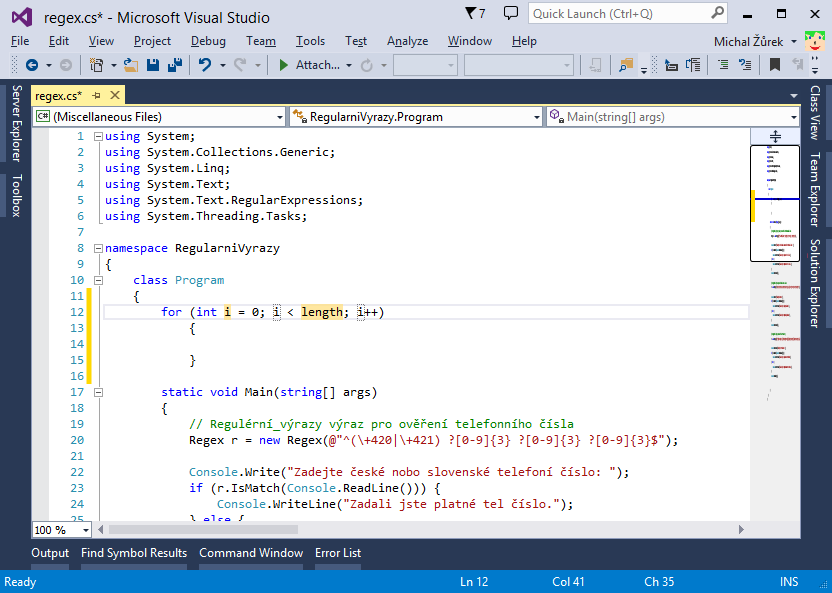Click the Navigate Backward icon
Viewport: 832px width, 593px height.
(x=33, y=67)
